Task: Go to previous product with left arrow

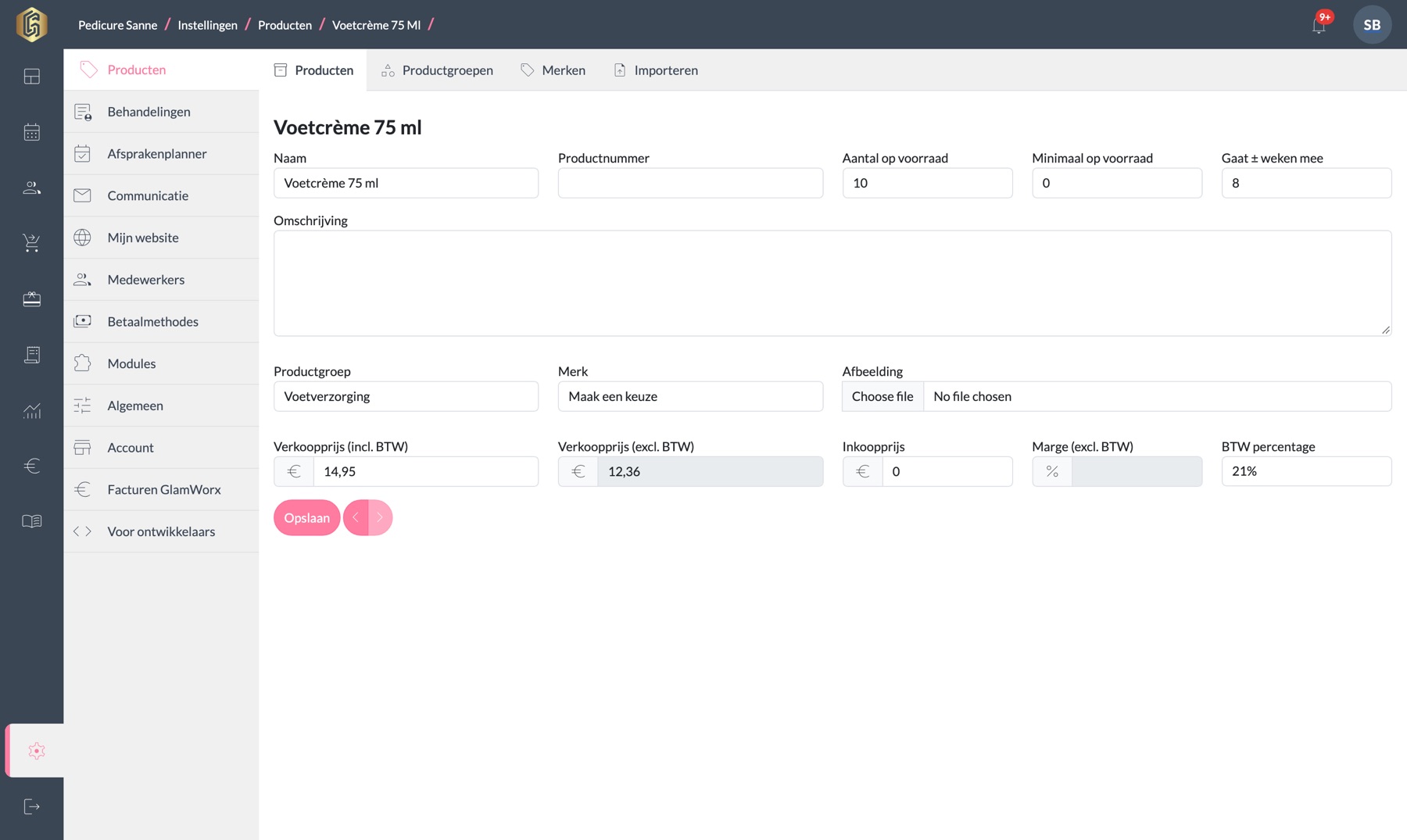Action: point(356,517)
